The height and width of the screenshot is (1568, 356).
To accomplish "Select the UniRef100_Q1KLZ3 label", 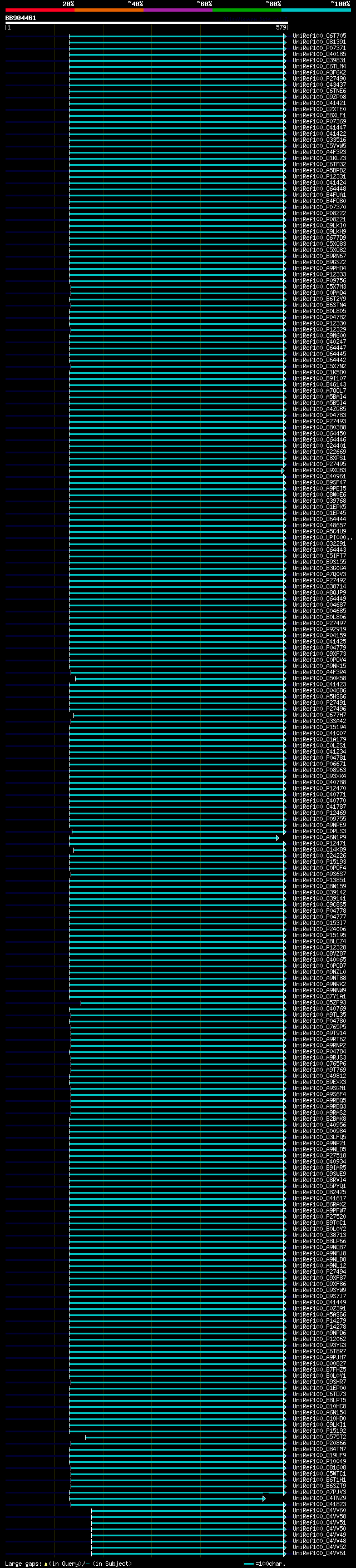I will coord(319,159).
